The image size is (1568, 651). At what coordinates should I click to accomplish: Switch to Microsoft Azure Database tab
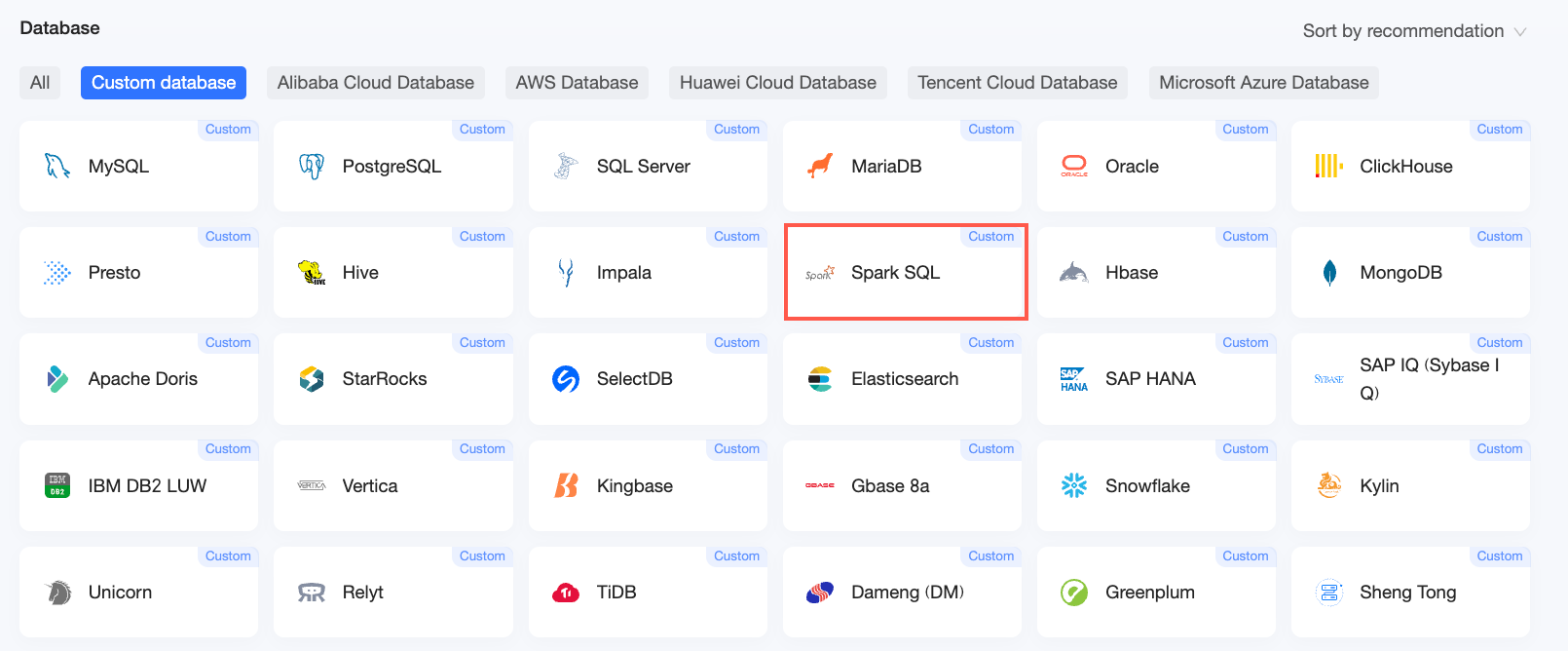click(1264, 83)
